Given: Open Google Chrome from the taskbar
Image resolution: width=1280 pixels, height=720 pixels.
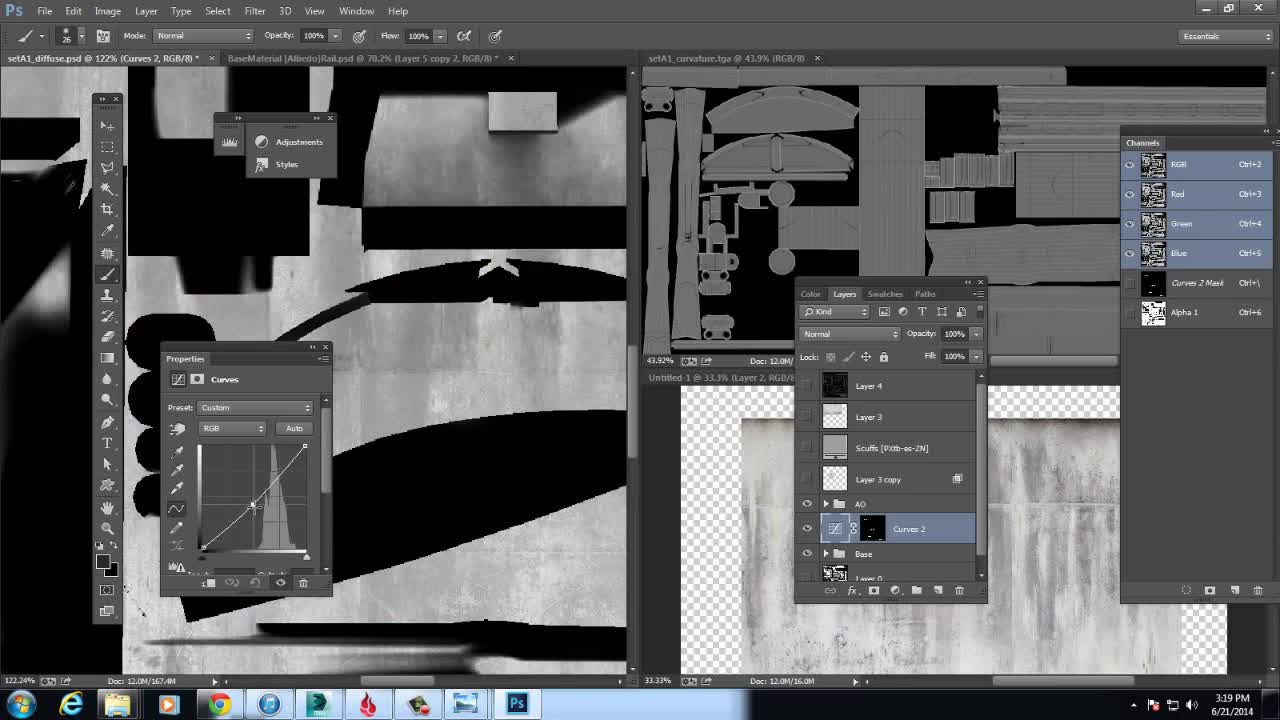Looking at the screenshot, I should [x=218, y=704].
